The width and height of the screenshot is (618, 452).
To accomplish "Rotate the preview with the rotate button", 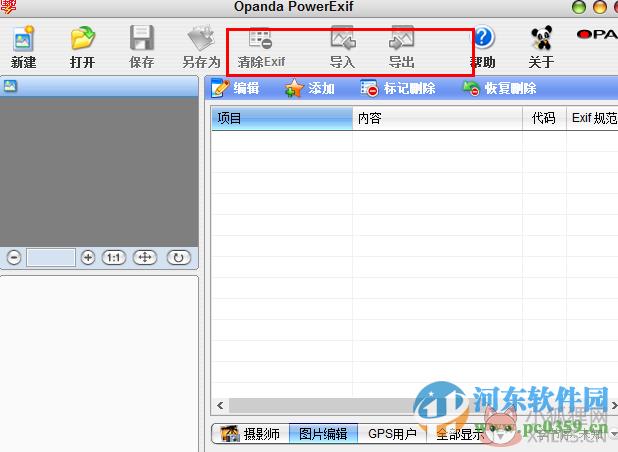I will point(179,258).
